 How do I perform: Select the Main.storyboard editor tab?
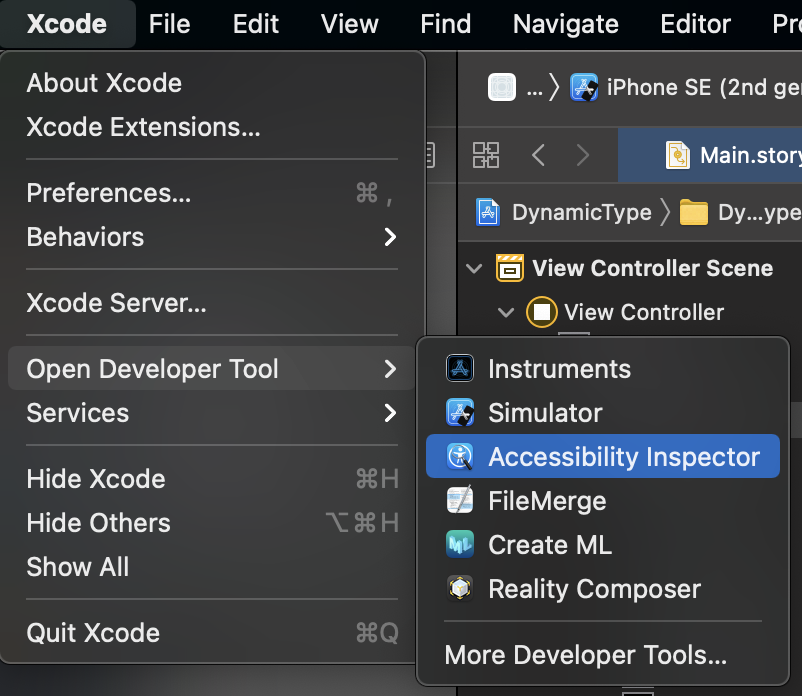pos(710,155)
